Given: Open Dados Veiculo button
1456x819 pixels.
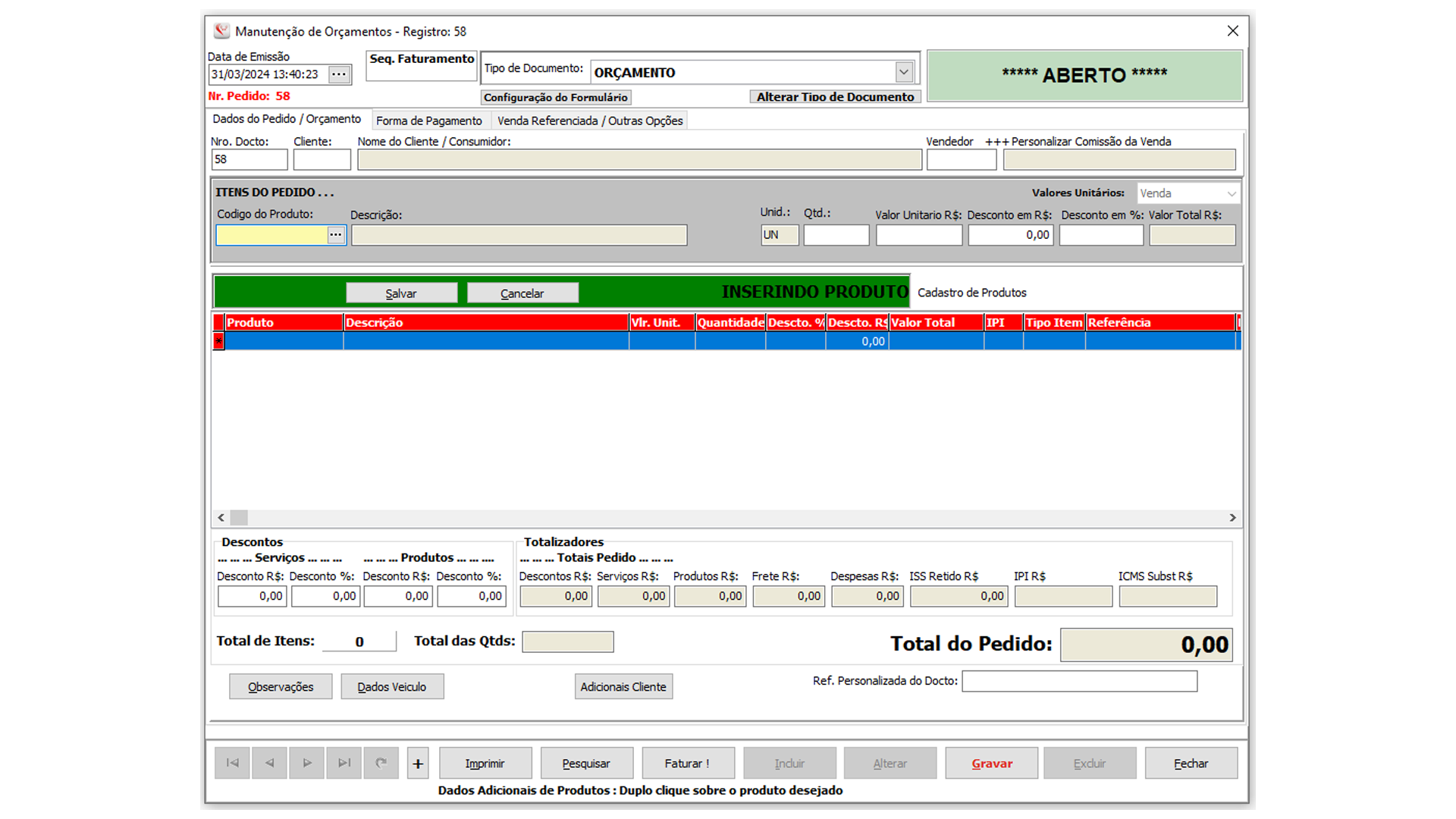Looking at the screenshot, I should [x=392, y=686].
